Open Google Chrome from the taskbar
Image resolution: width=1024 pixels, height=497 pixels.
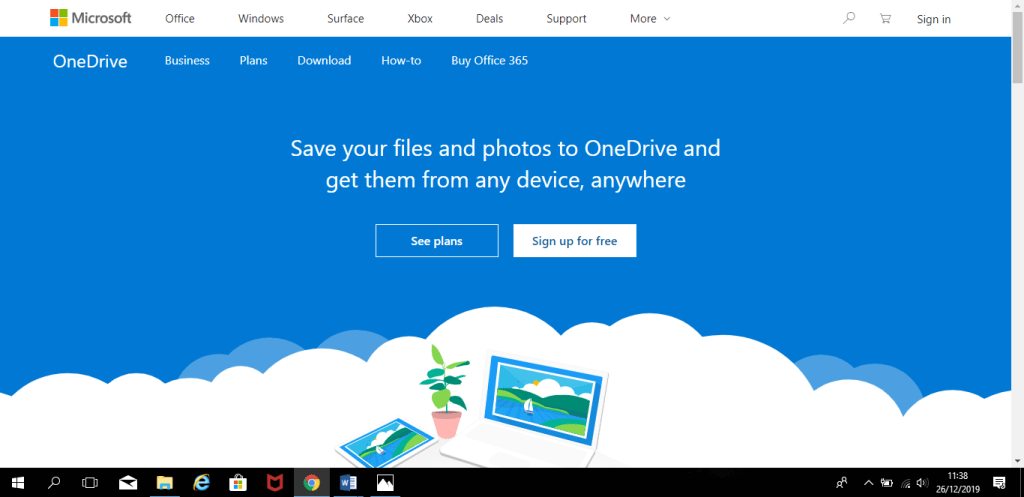(311, 482)
